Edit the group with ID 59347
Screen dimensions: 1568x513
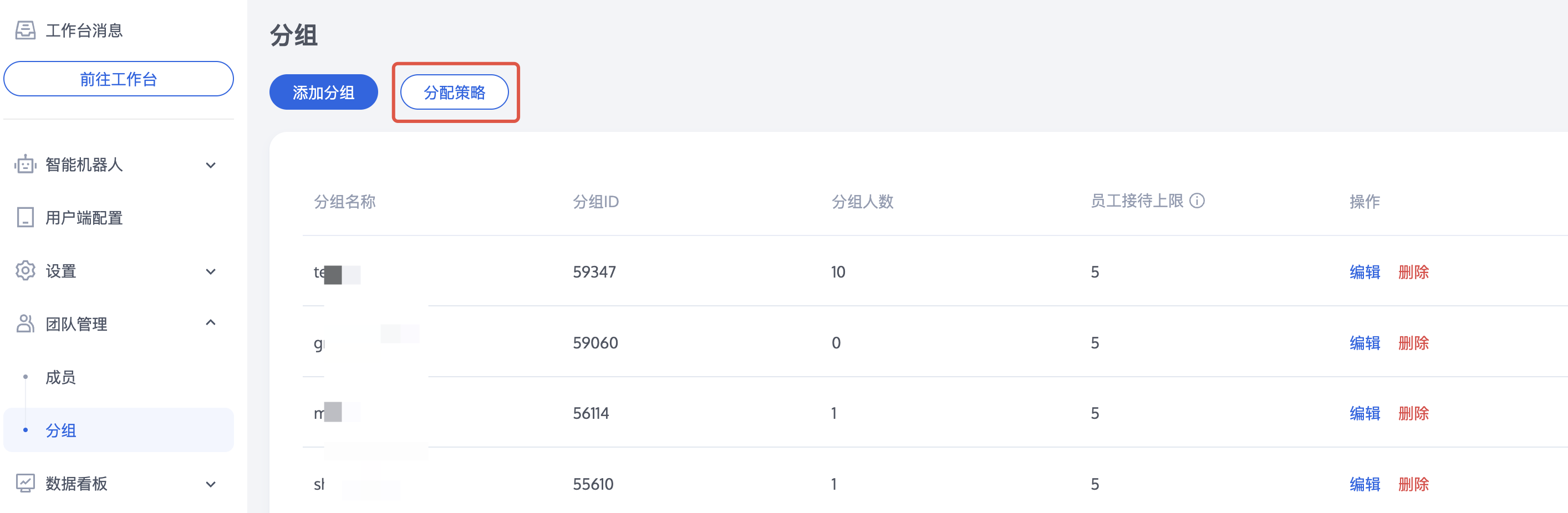pyautogui.click(x=1365, y=272)
